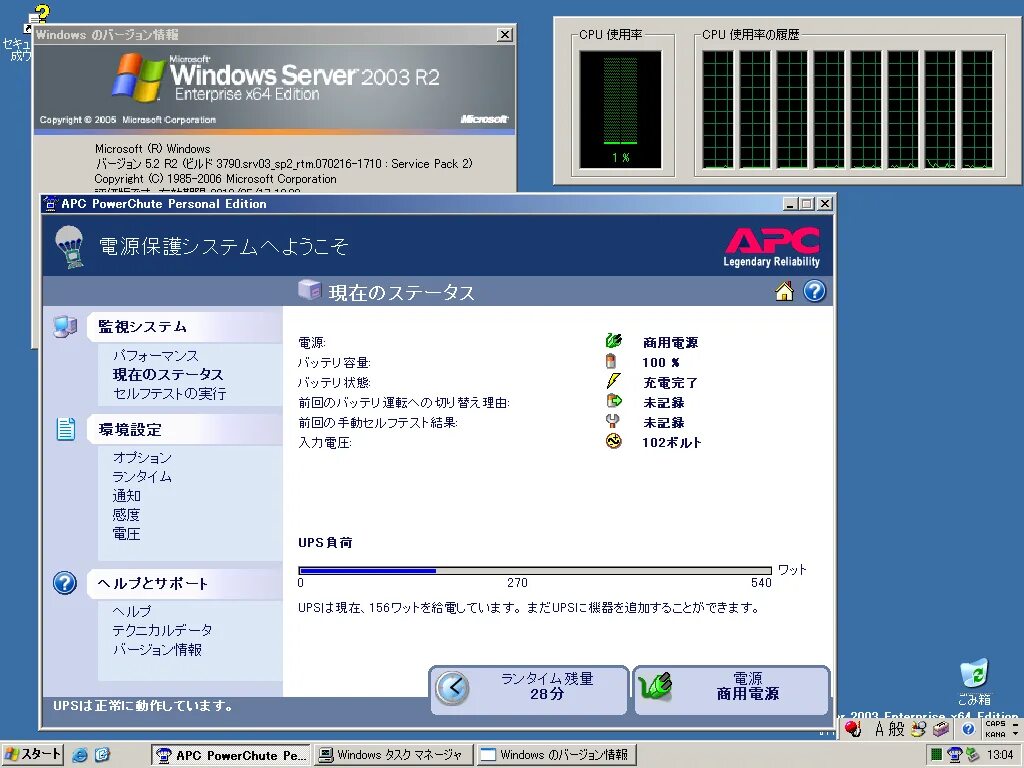Switch to Windows のバージョン情報 taskbar button
The height and width of the screenshot is (768, 1024).
[x=556, y=755]
